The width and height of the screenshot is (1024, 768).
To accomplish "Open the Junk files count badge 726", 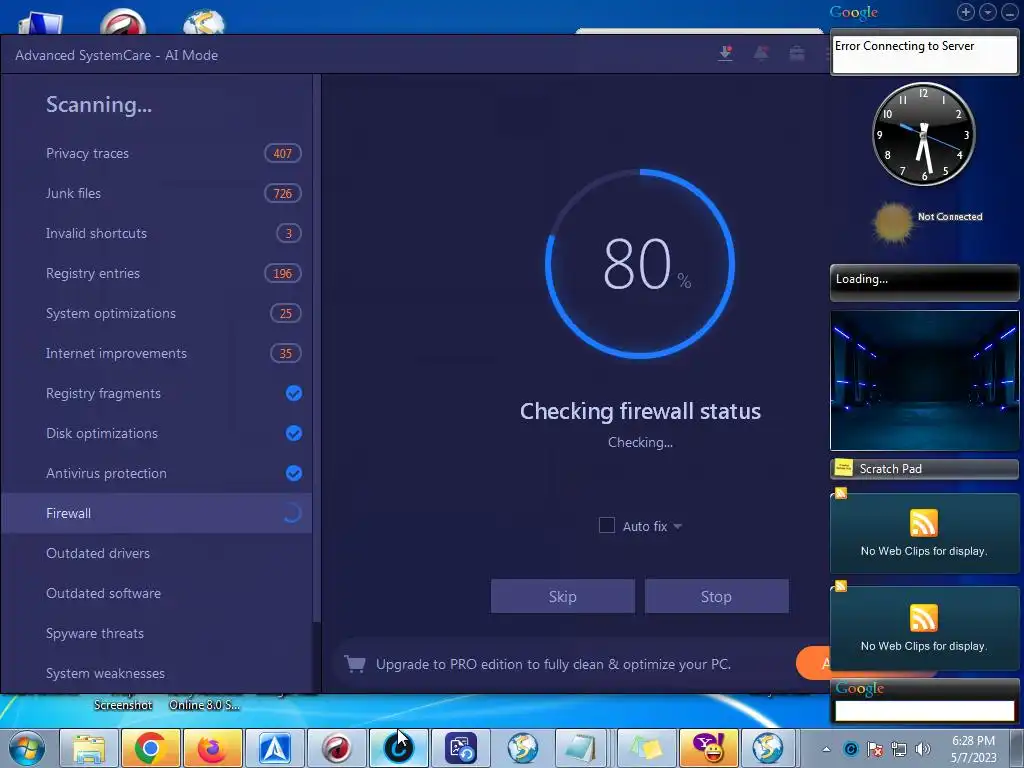I will click(283, 193).
